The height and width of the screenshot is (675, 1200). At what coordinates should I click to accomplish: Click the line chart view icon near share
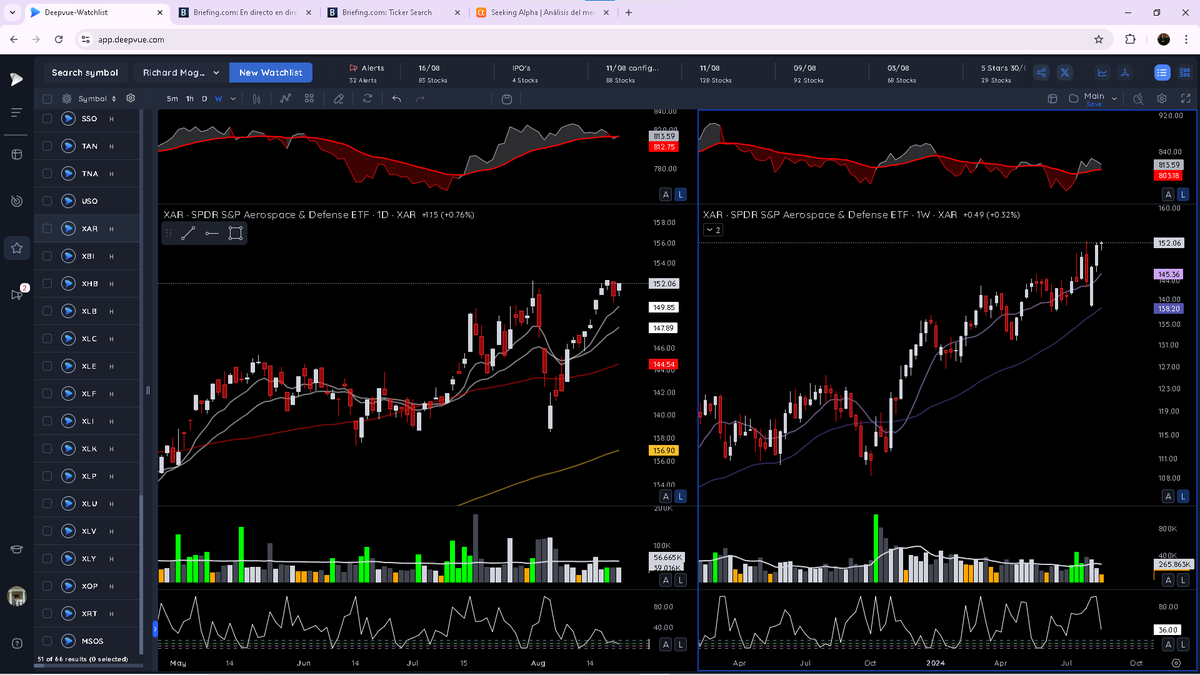tap(1103, 72)
